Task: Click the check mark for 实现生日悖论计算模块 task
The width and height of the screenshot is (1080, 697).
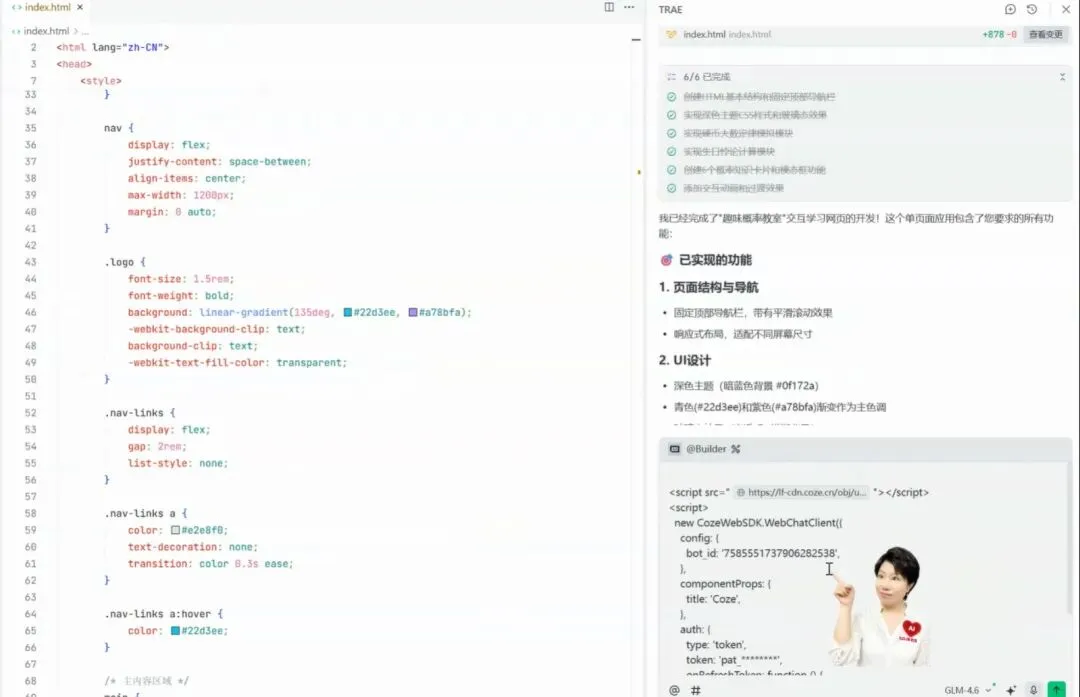Action: pos(672,152)
